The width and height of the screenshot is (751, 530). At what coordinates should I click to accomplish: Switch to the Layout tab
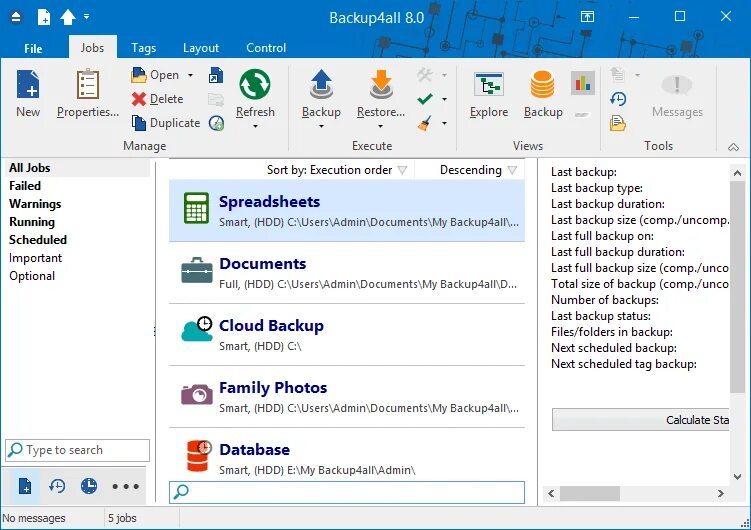(201, 48)
